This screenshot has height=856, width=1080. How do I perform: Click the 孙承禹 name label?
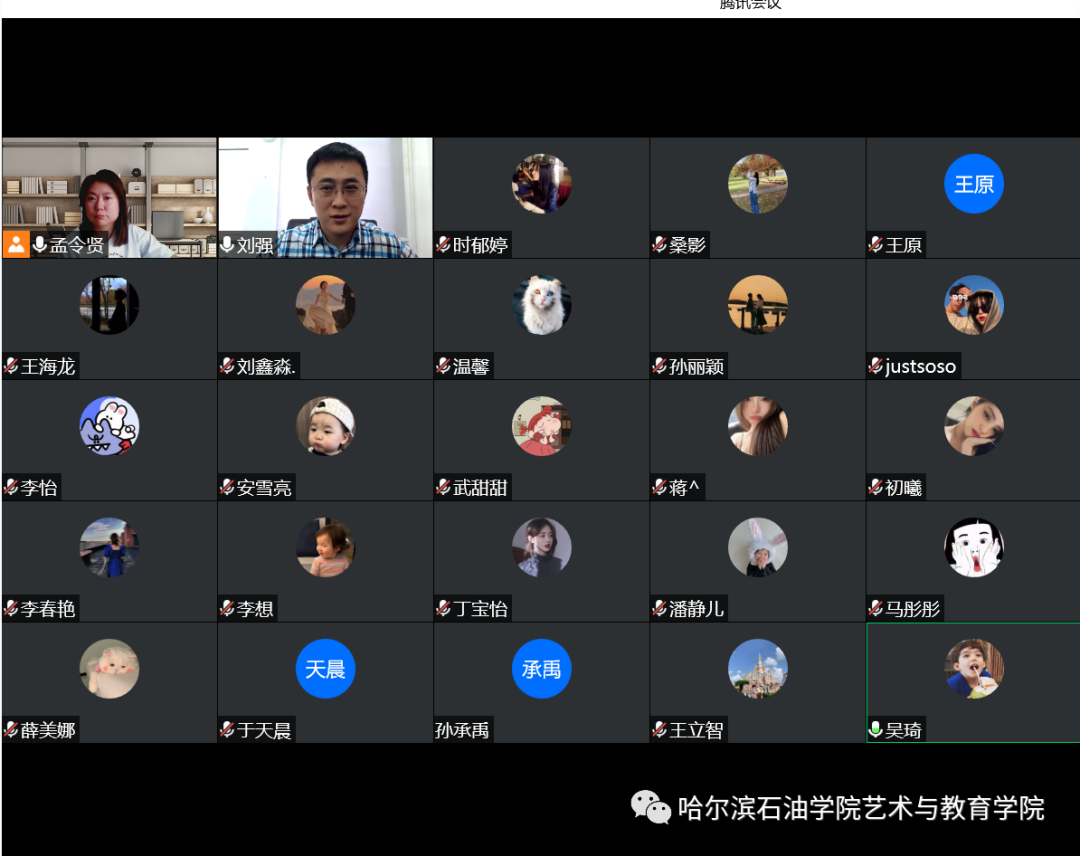tap(462, 731)
